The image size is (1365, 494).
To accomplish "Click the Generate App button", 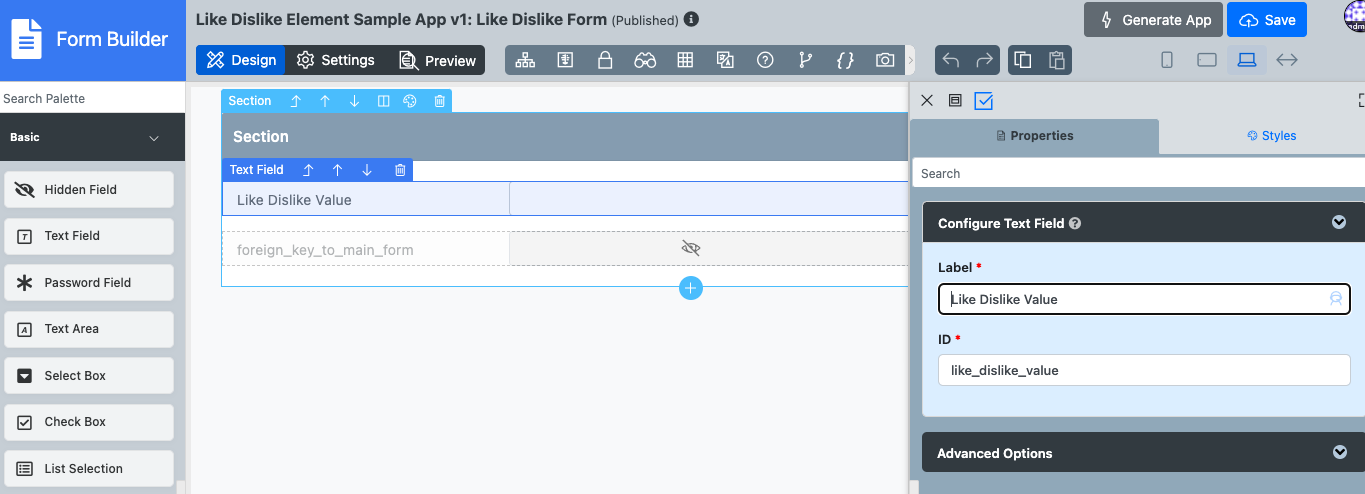I will pyautogui.click(x=1154, y=19).
